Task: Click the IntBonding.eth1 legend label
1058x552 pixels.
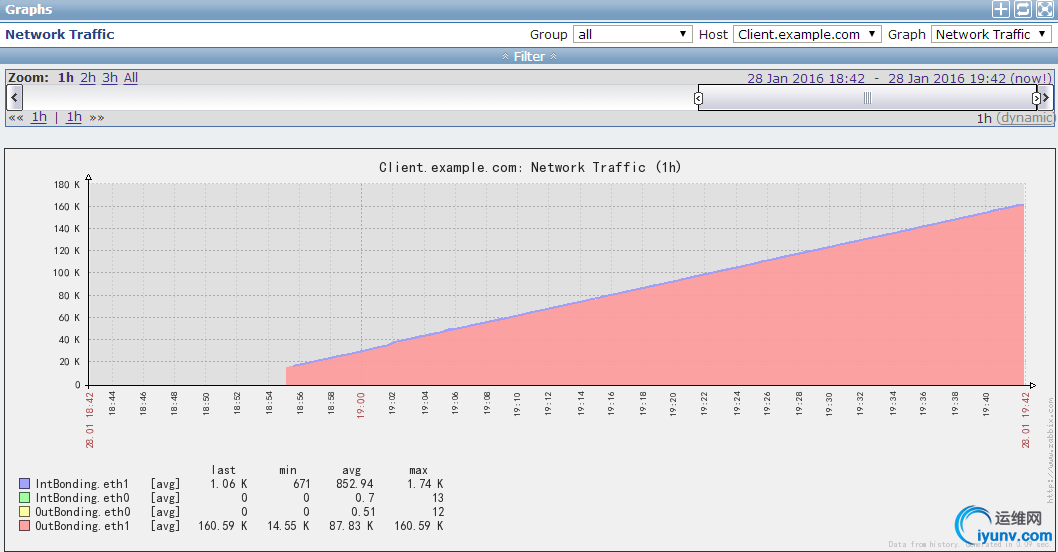Action: pyautogui.click(x=82, y=484)
